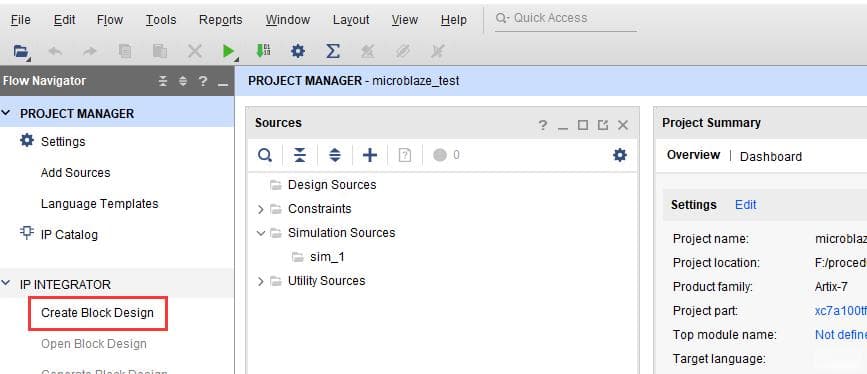This screenshot has height=374, width=867.
Task: Collapse all in Sources panel toolbar
Action: [300, 155]
